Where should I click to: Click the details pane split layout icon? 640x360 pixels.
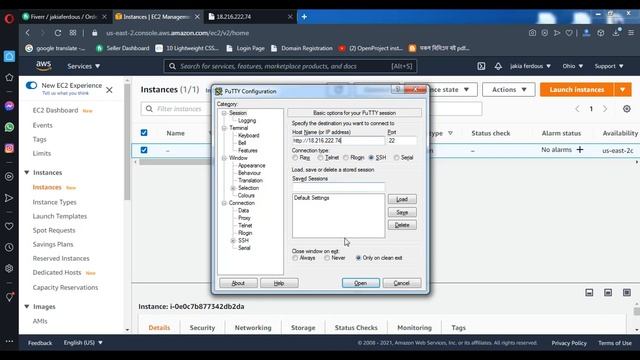click(608, 293)
